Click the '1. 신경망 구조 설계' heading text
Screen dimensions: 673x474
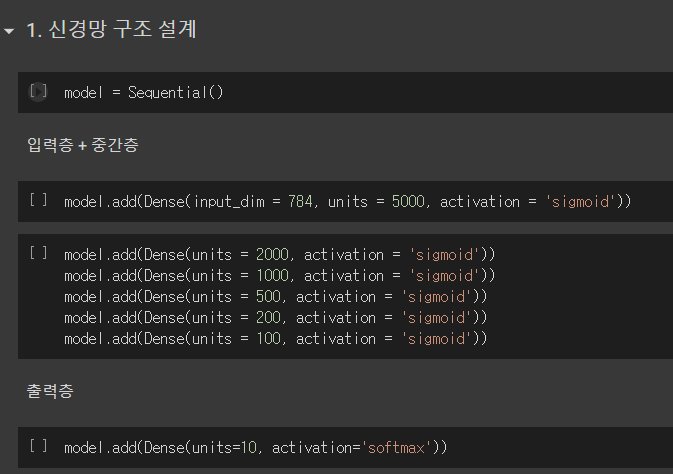point(112,30)
